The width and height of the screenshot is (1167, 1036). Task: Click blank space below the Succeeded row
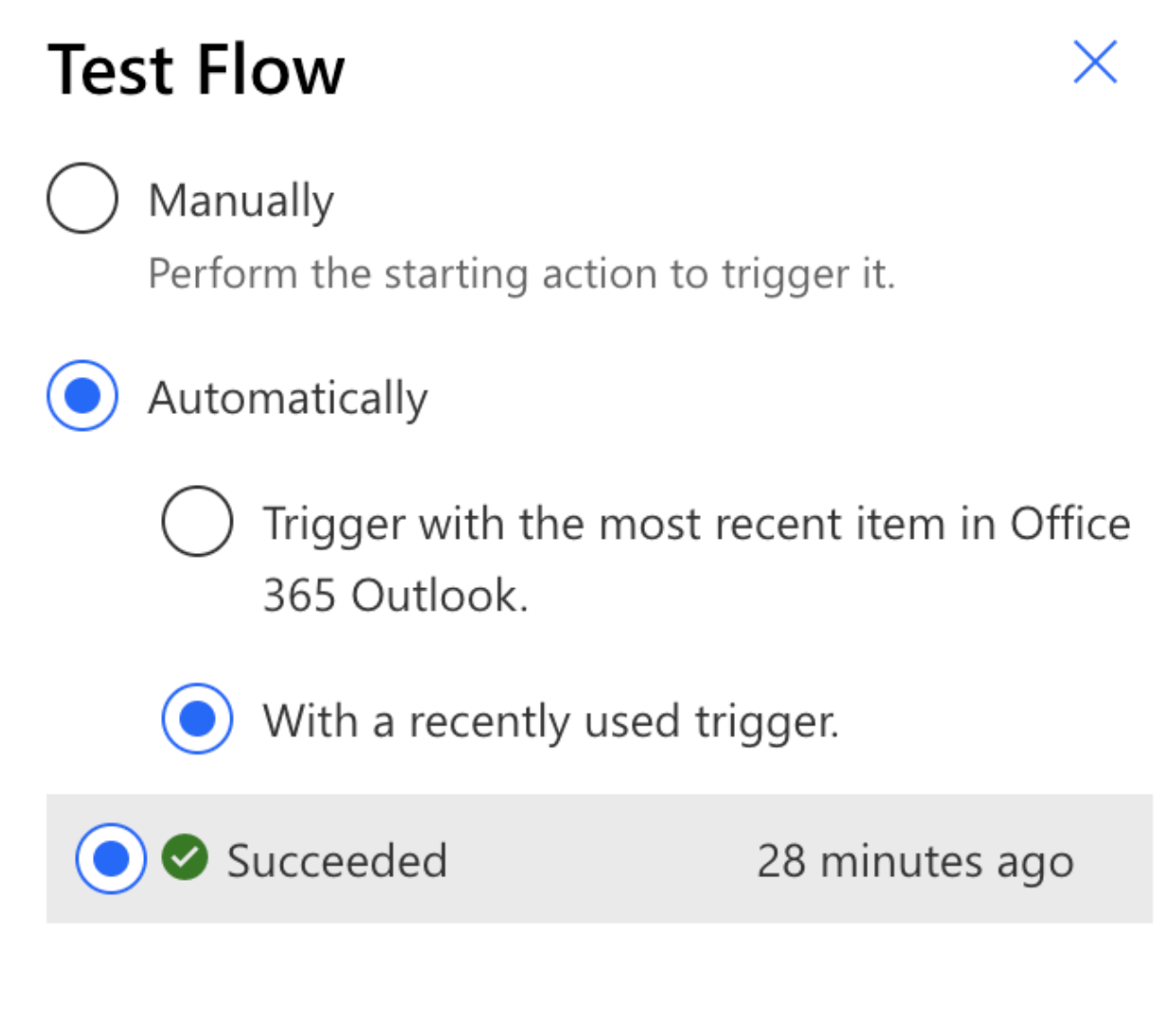pos(583,980)
